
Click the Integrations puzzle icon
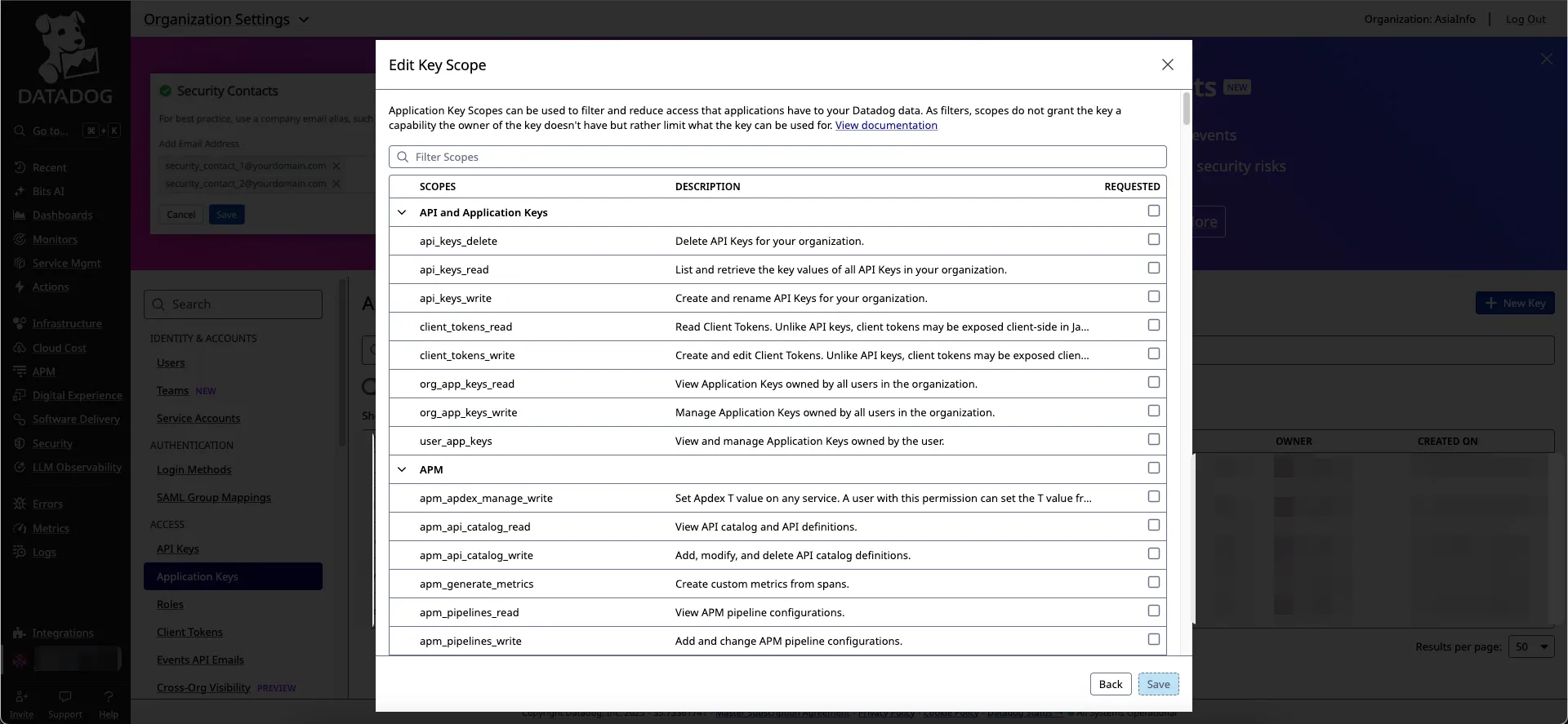[x=20, y=633]
